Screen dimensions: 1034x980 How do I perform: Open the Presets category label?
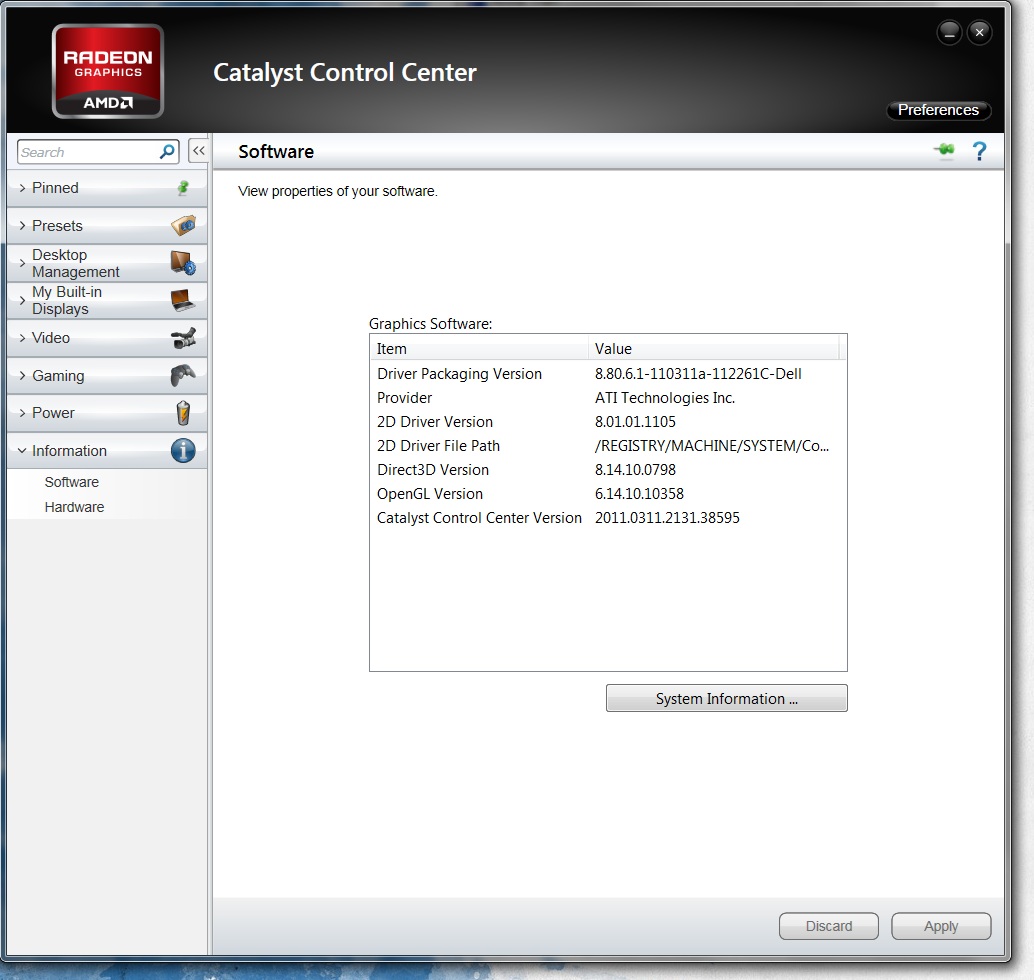[57, 226]
